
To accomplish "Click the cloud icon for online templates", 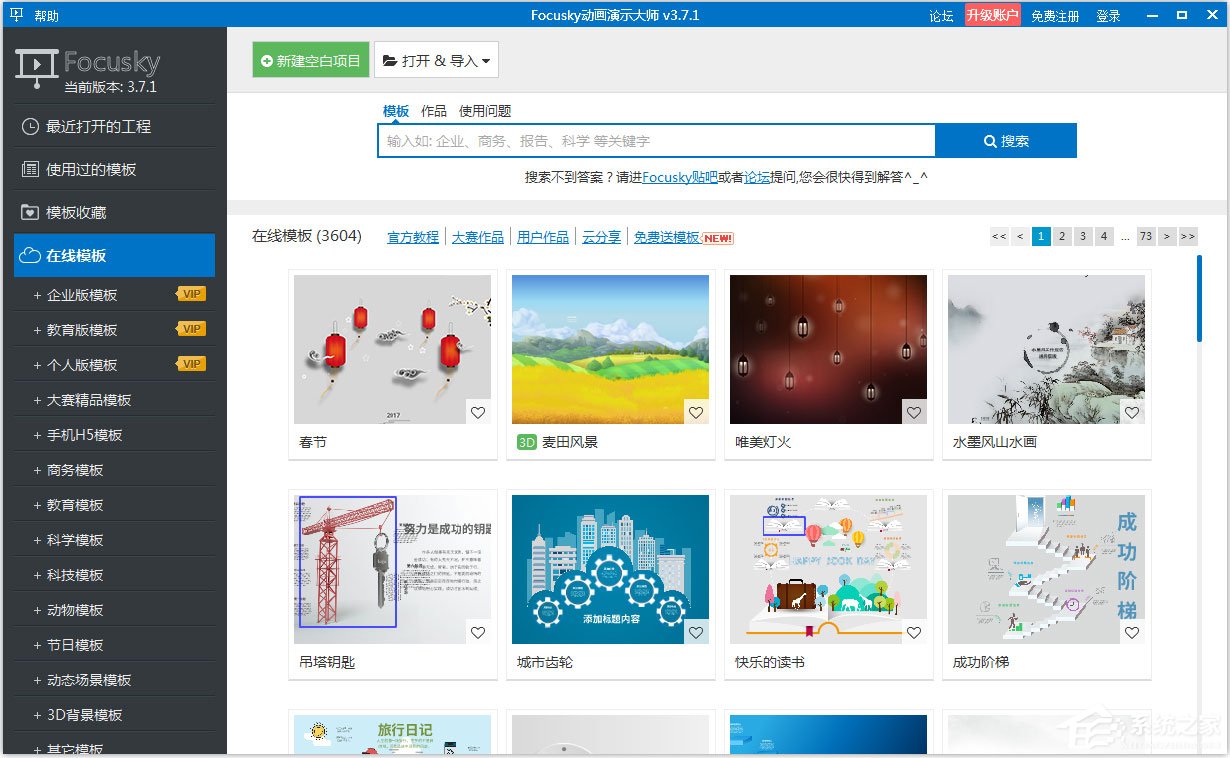I will (30, 256).
